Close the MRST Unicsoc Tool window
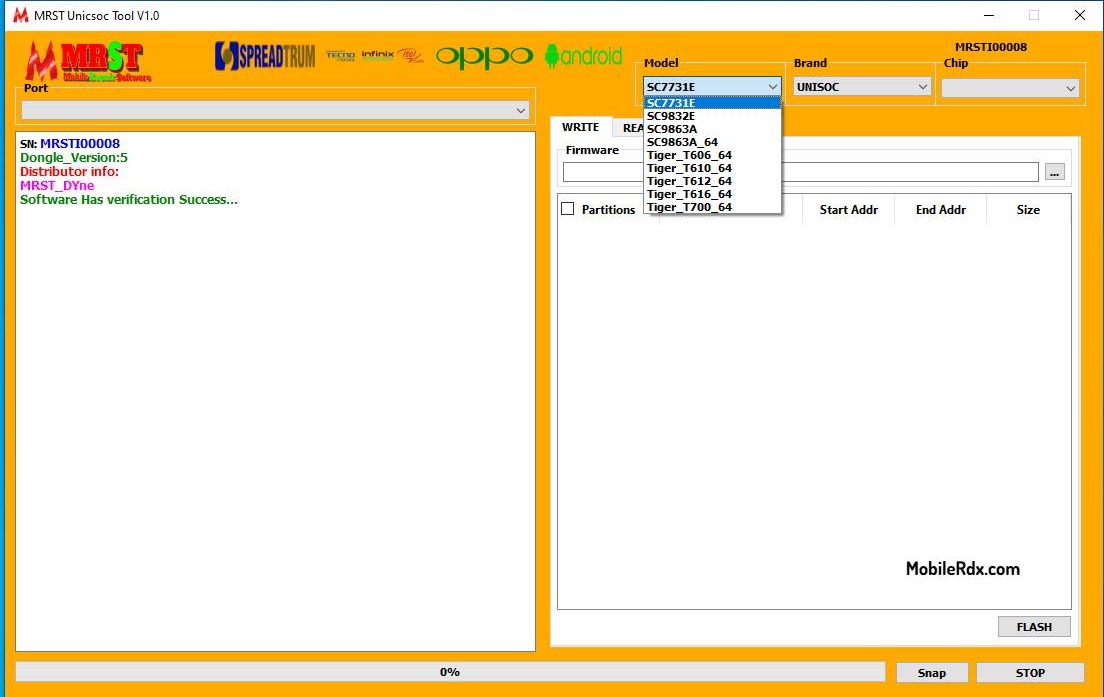The image size is (1104, 697). coord(1079,15)
